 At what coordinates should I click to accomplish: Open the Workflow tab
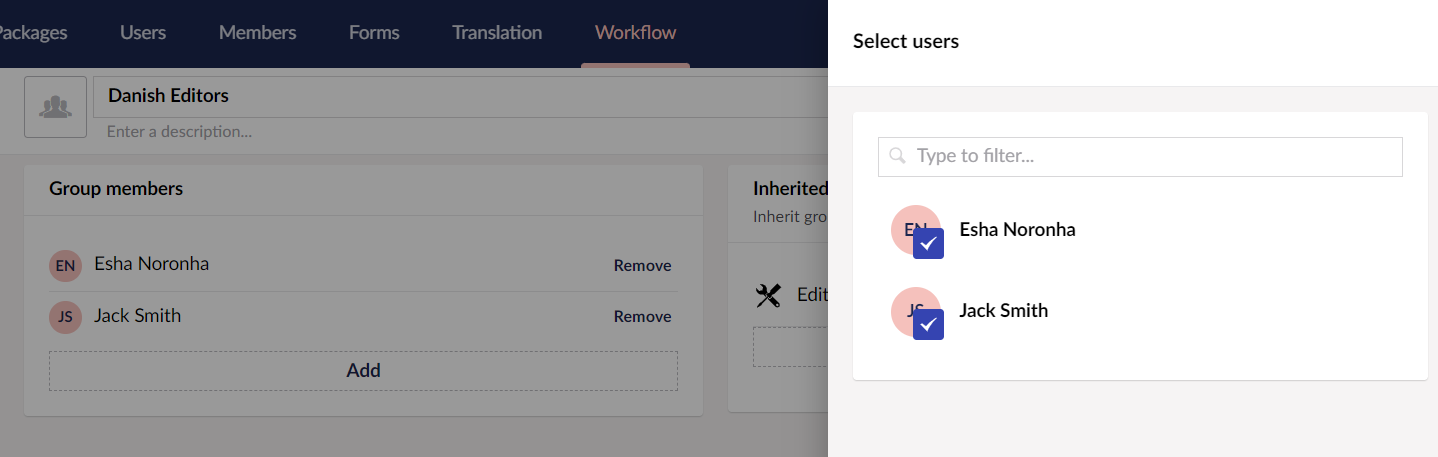pos(635,33)
